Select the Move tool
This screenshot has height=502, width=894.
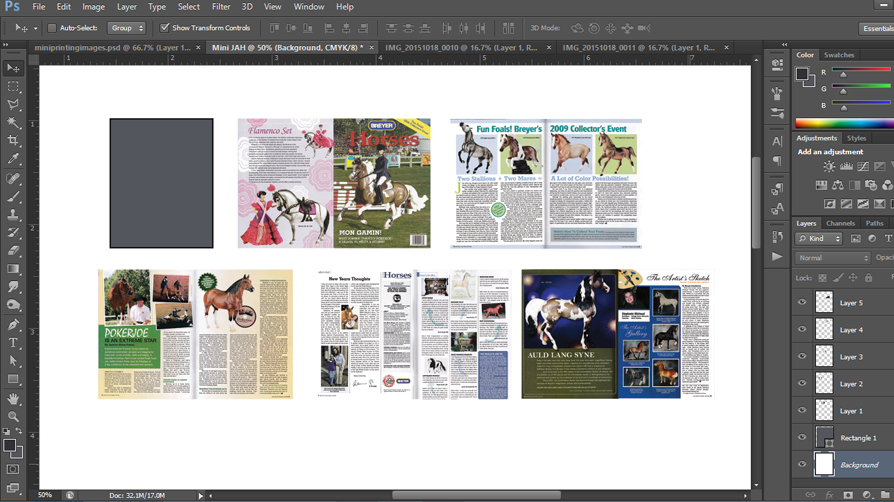pyautogui.click(x=13, y=68)
